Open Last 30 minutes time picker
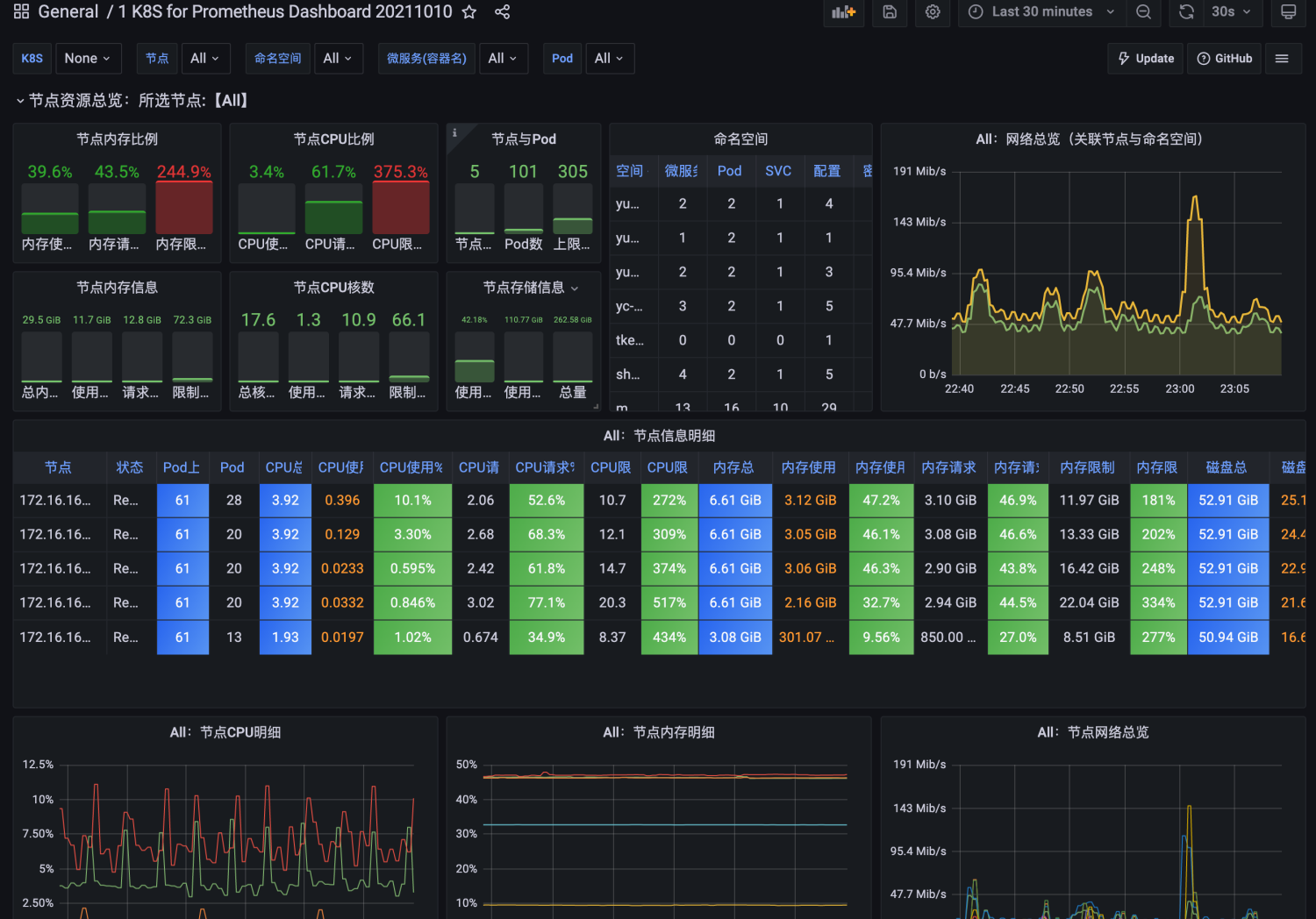 [x=1041, y=12]
